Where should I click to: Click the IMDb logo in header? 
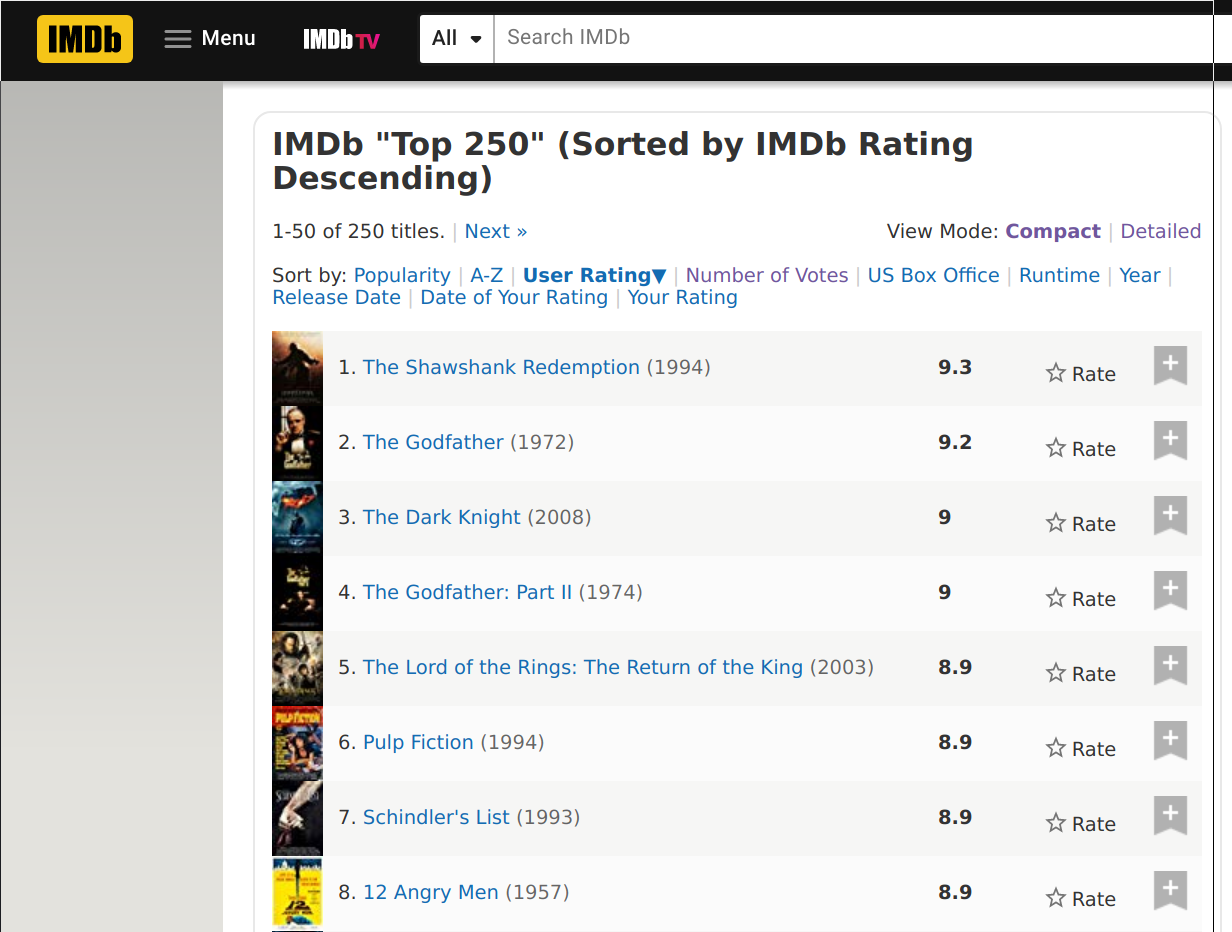pyautogui.click(x=85, y=39)
